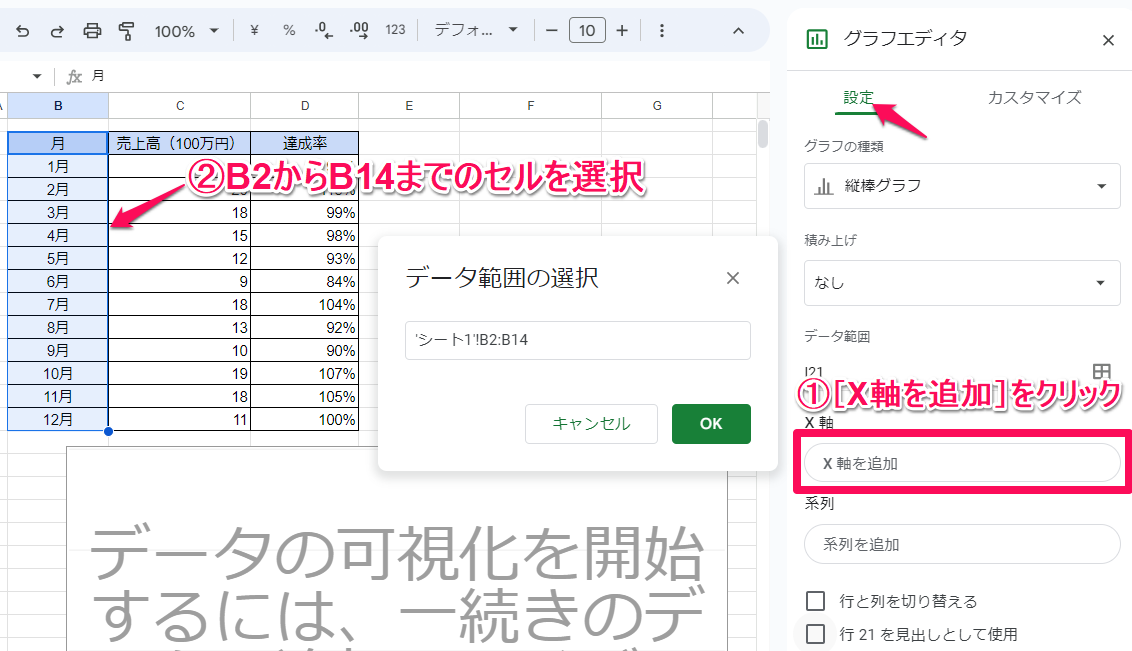1132x651 pixels.
Task: Increase font size with plus button
Action: (x=622, y=30)
